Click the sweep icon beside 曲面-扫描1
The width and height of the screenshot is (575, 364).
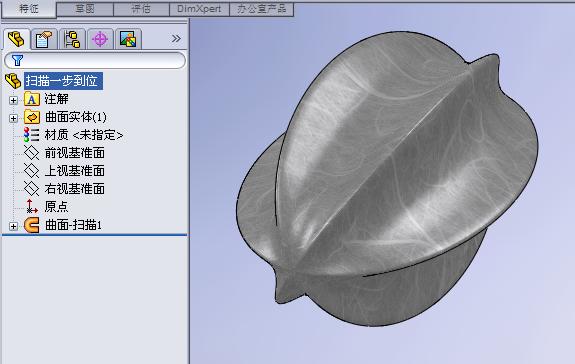32,225
